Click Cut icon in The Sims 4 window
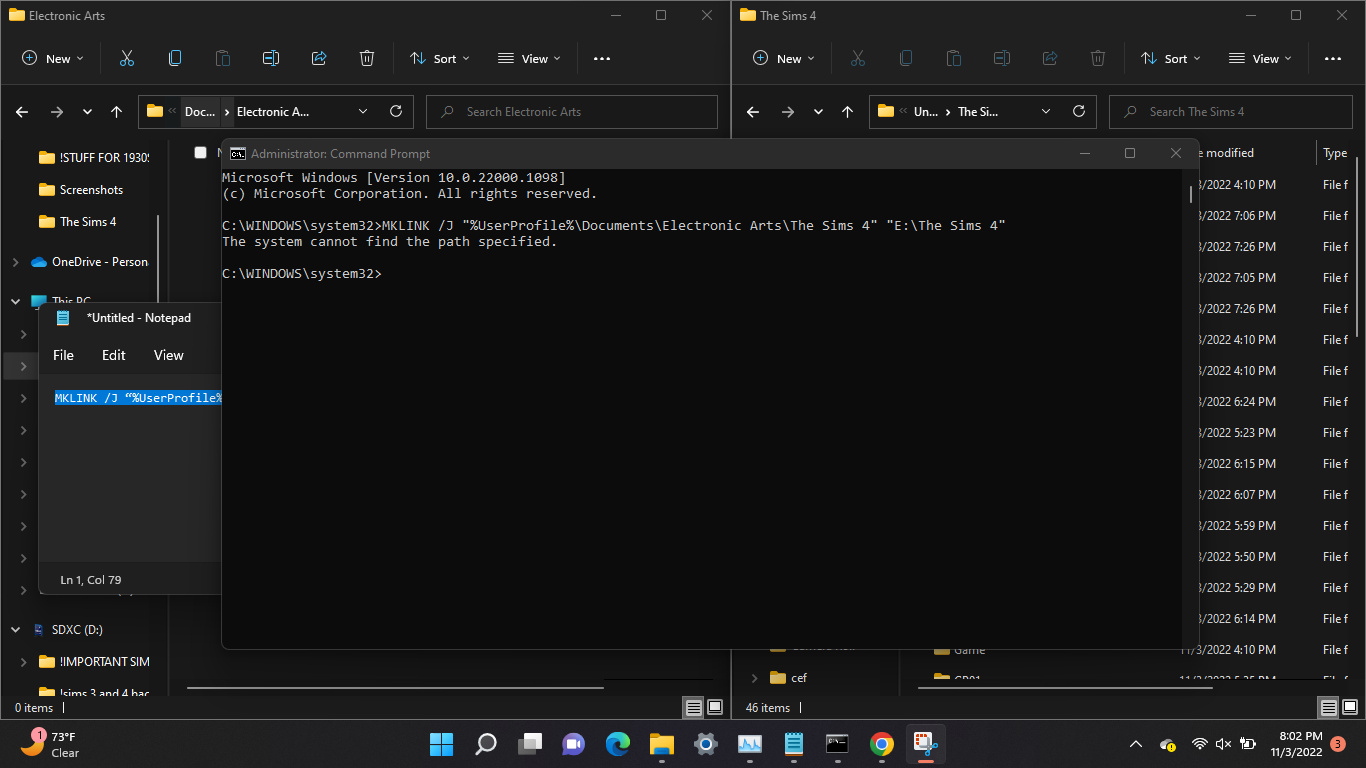 pyautogui.click(x=857, y=59)
